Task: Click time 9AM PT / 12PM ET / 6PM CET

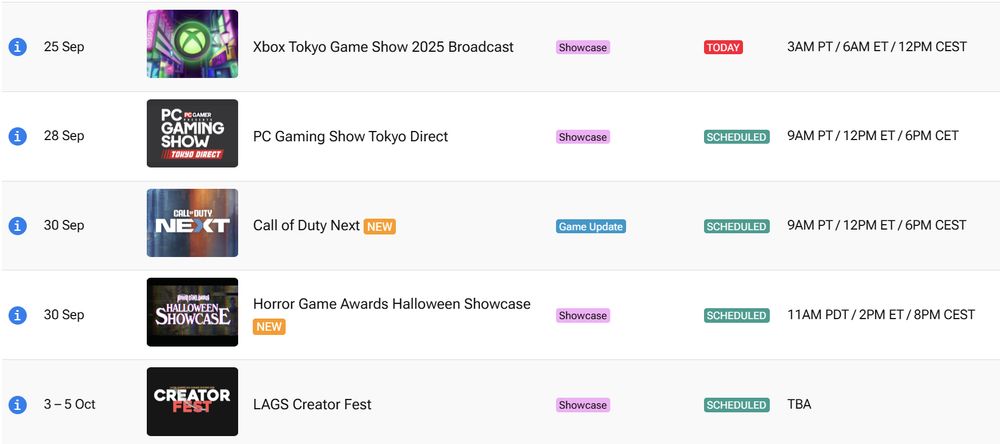Action: [x=873, y=135]
